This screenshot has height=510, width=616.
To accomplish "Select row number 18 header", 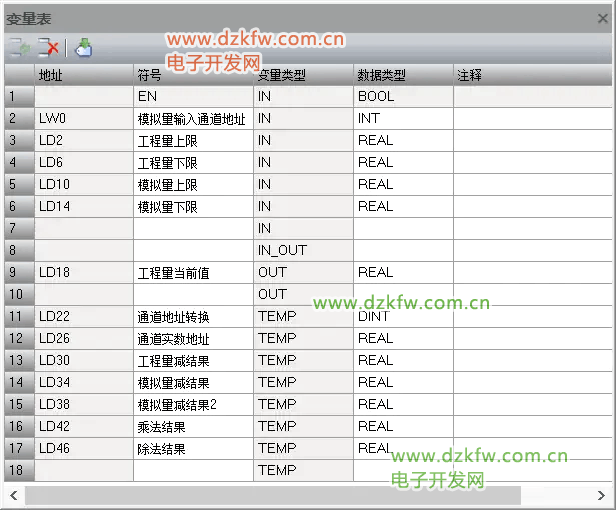I will point(19,470).
